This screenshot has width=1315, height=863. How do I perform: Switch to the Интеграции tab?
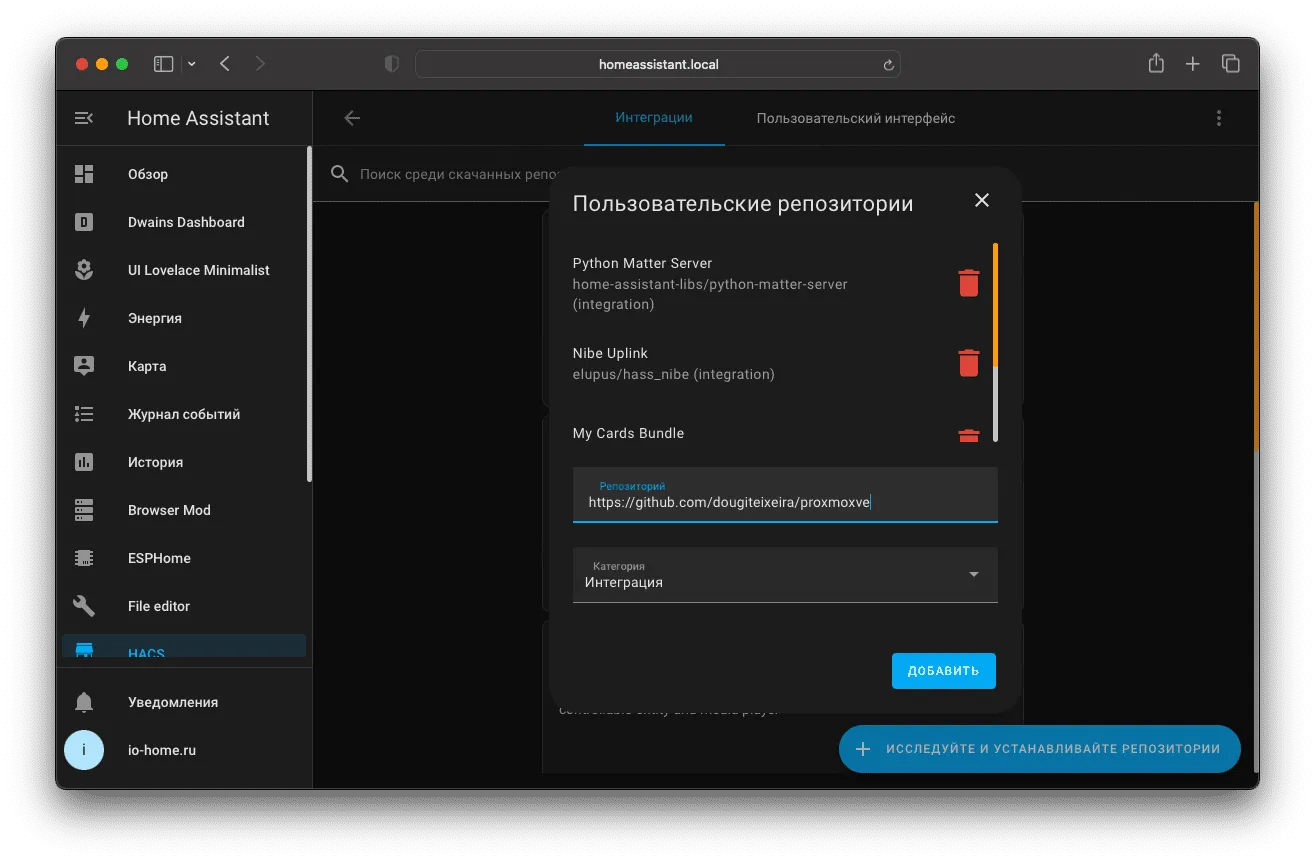654,118
